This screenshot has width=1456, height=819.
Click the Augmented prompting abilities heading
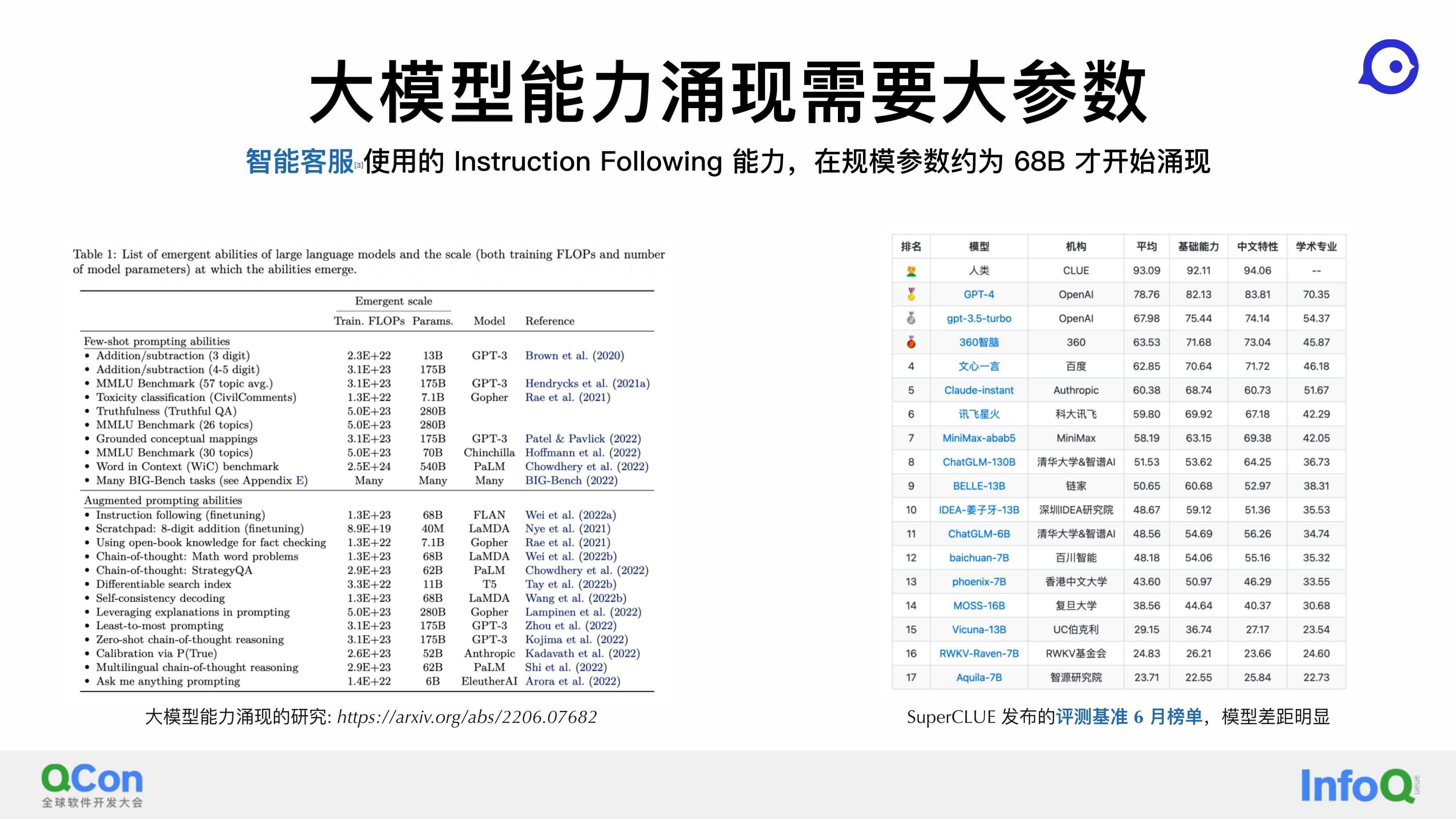pos(163,500)
